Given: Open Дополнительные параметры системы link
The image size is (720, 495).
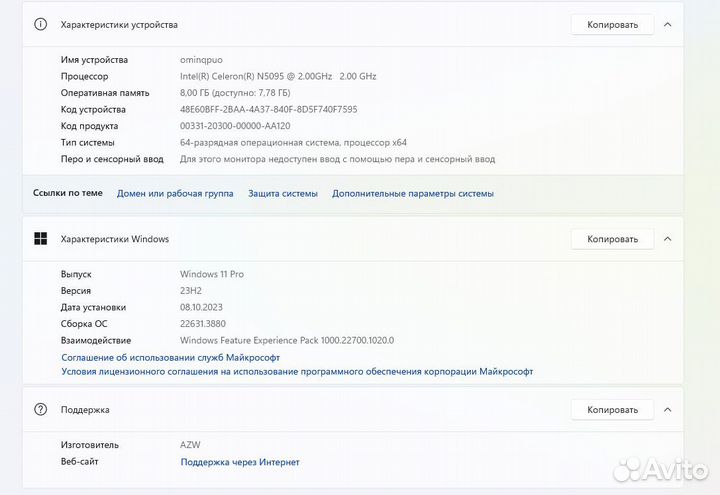Looking at the screenshot, I should (412, 194).
